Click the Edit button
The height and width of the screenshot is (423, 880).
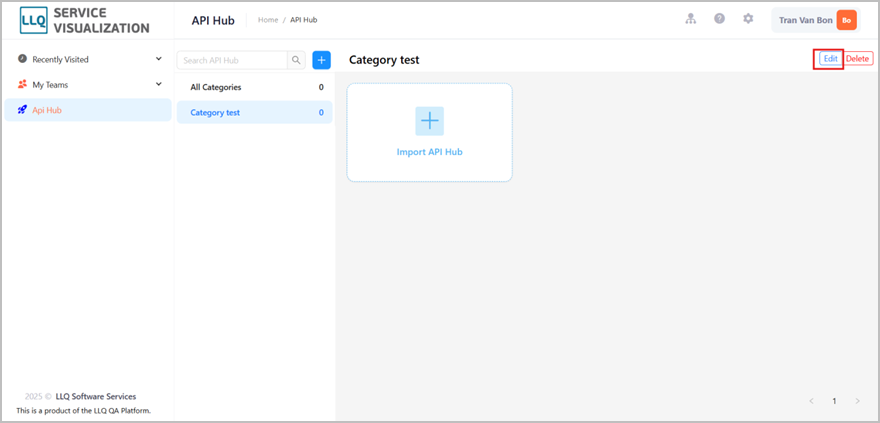[x=831, y=58]
